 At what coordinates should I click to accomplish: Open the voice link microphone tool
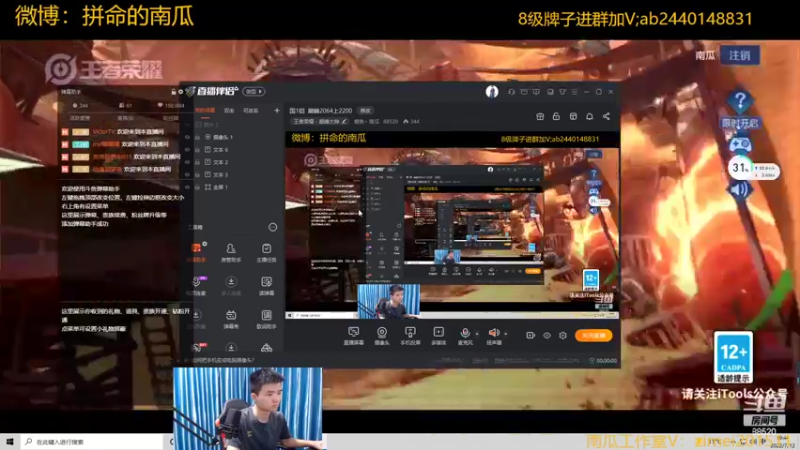point(196,286)
